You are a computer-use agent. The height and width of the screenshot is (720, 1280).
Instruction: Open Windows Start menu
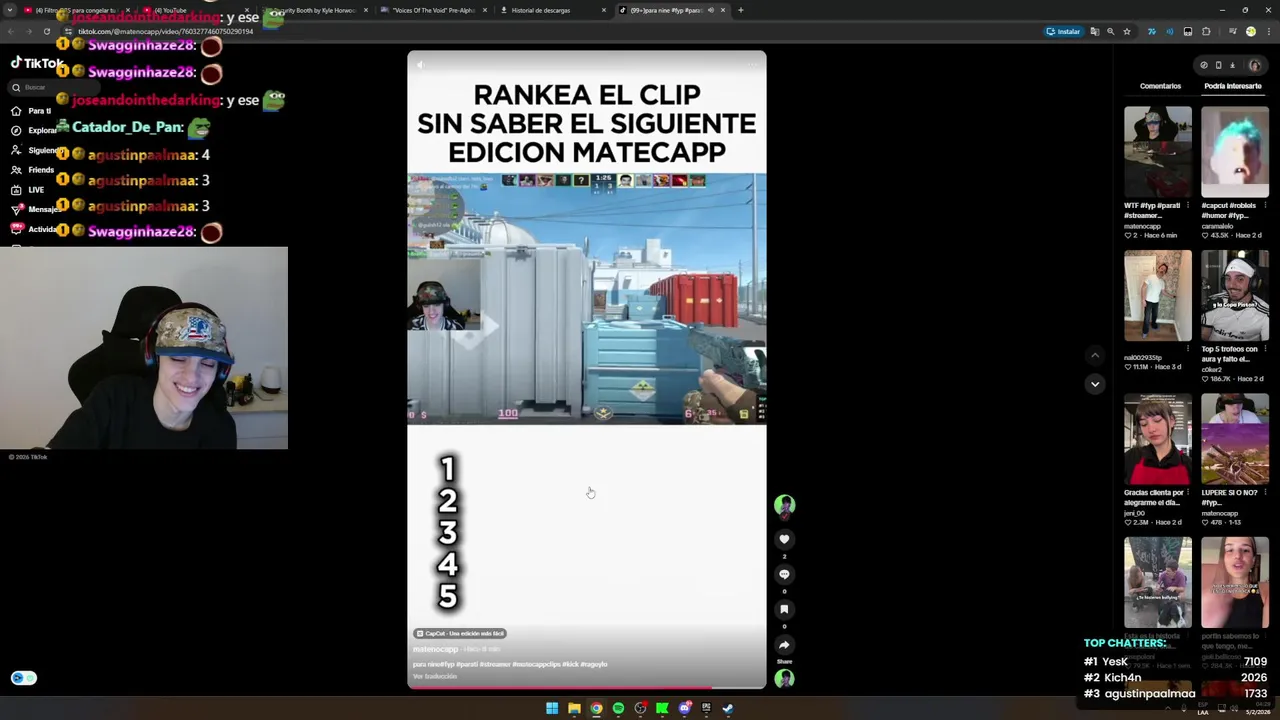[552, 708]
